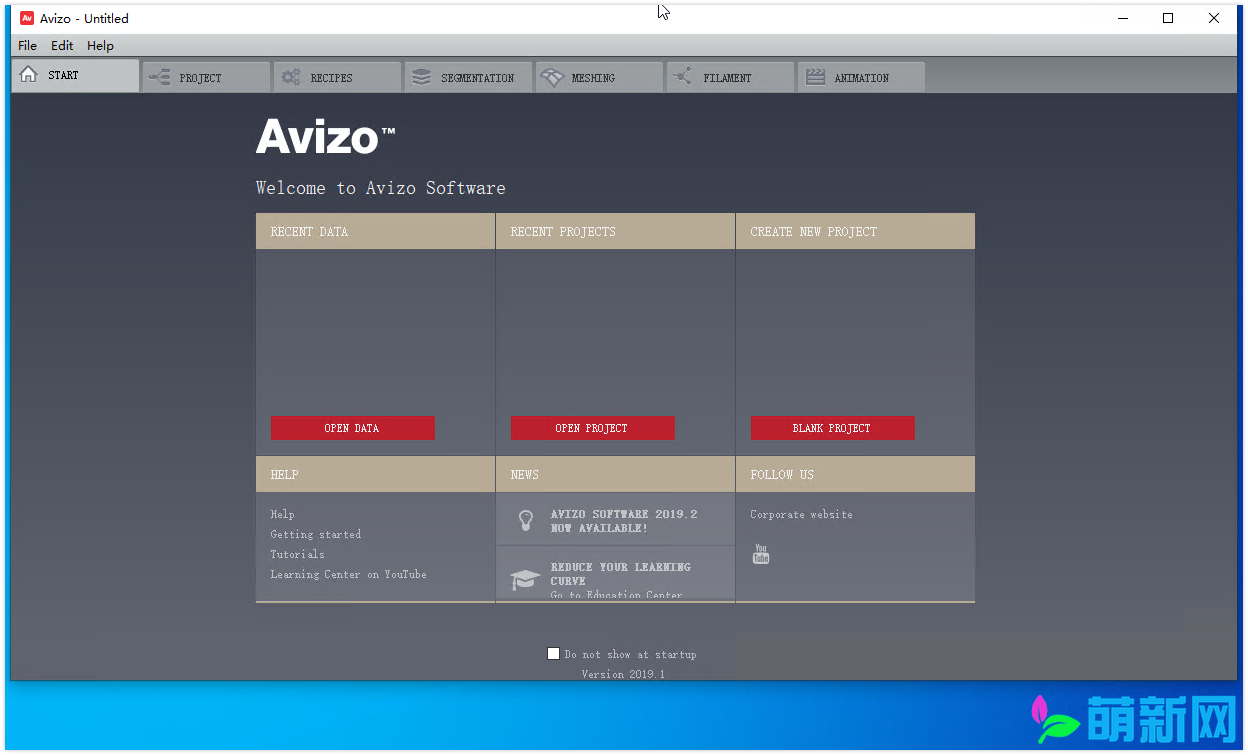The width and height of the screenshot is (1248, 755).
Task: Open the File menu
Action: coord(28,45)
